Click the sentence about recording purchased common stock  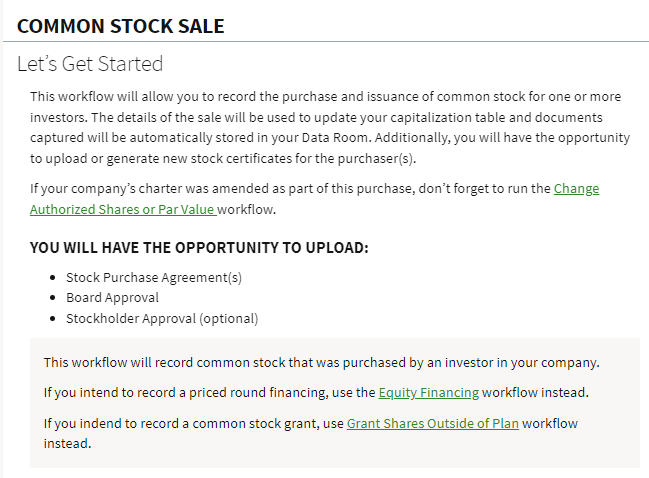[x=321, y=362]
